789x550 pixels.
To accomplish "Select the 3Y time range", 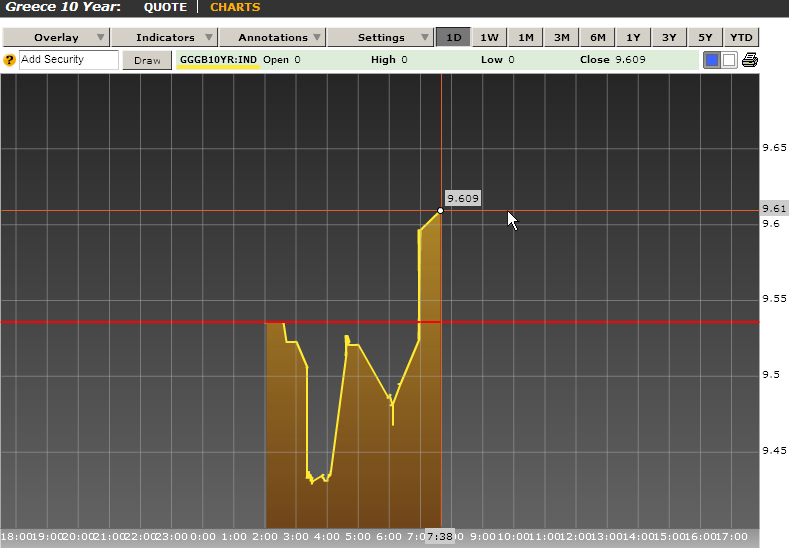I will pyautogui.click(x=669, y=37).
